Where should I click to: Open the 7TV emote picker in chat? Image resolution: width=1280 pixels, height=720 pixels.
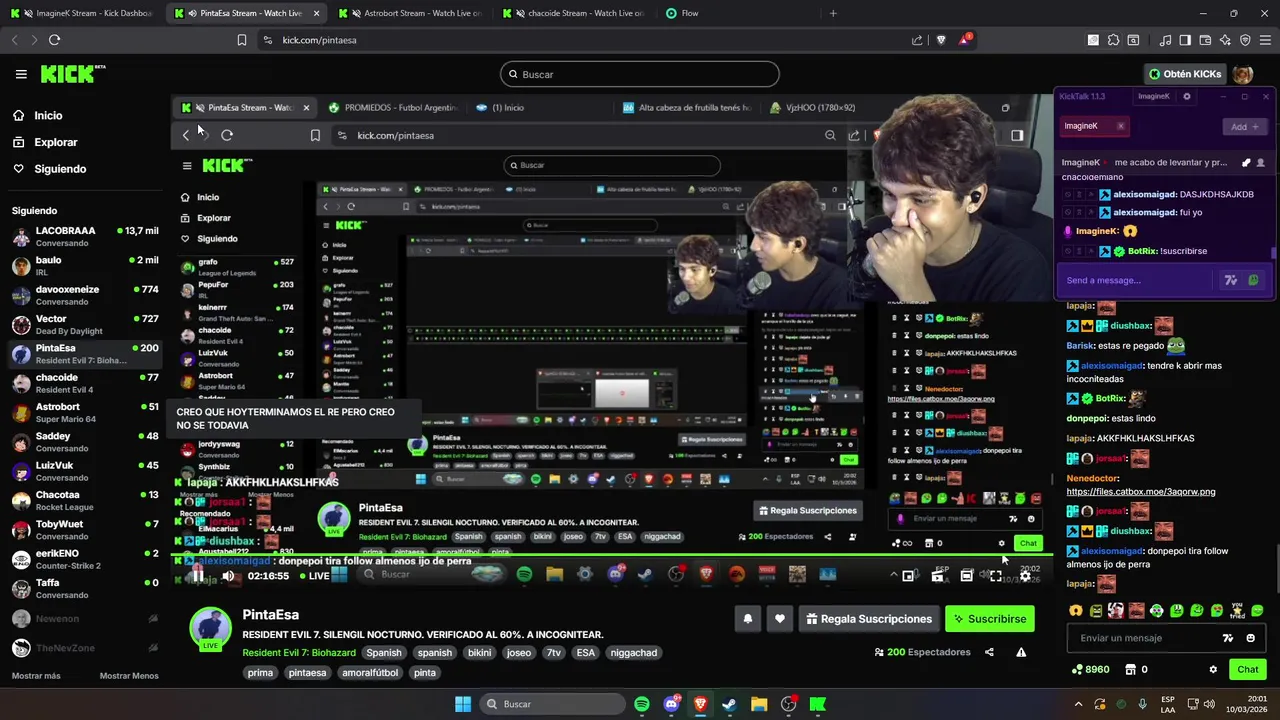point(1228,638)
